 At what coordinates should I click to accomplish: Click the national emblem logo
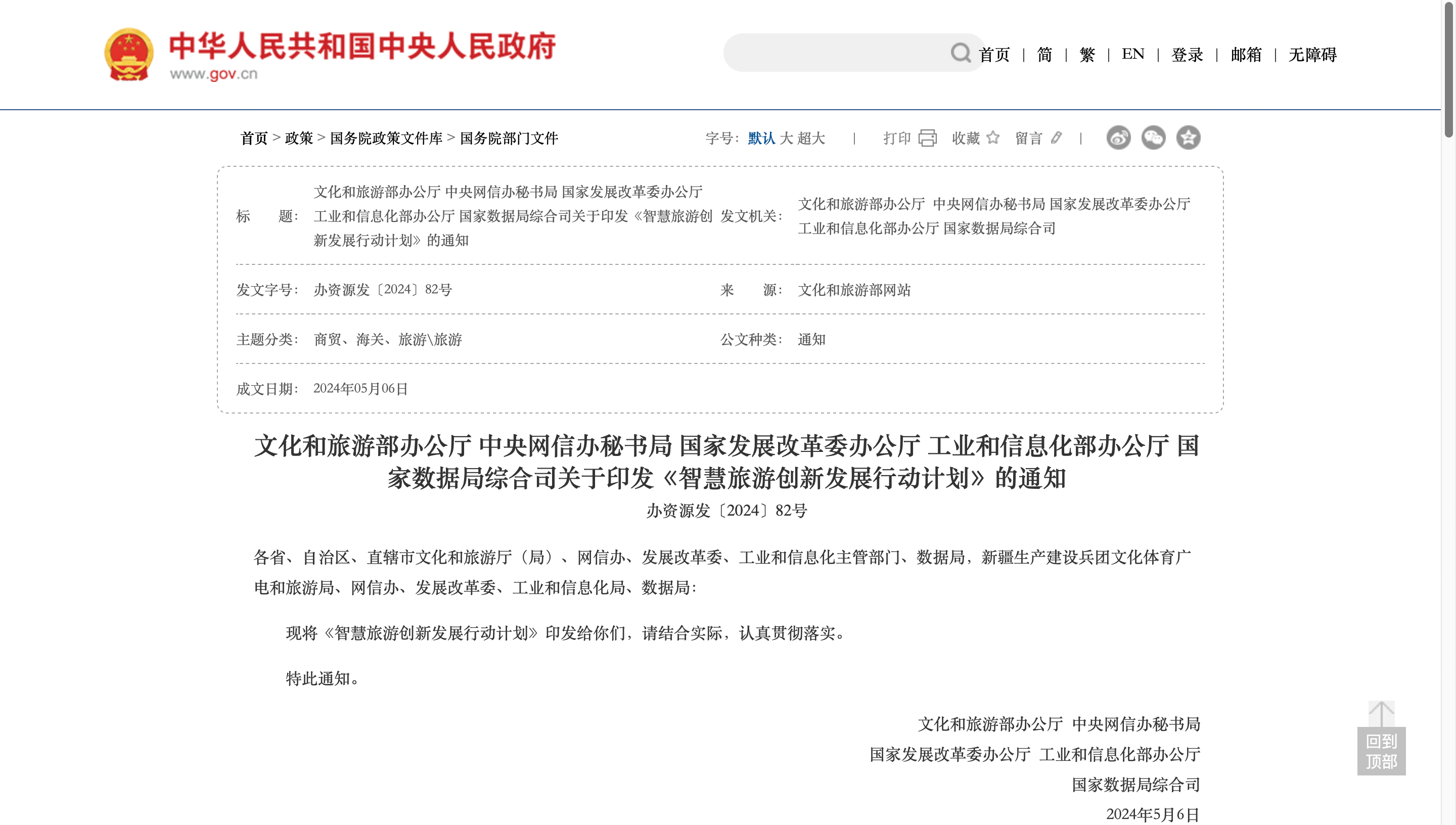click(128, 55)
